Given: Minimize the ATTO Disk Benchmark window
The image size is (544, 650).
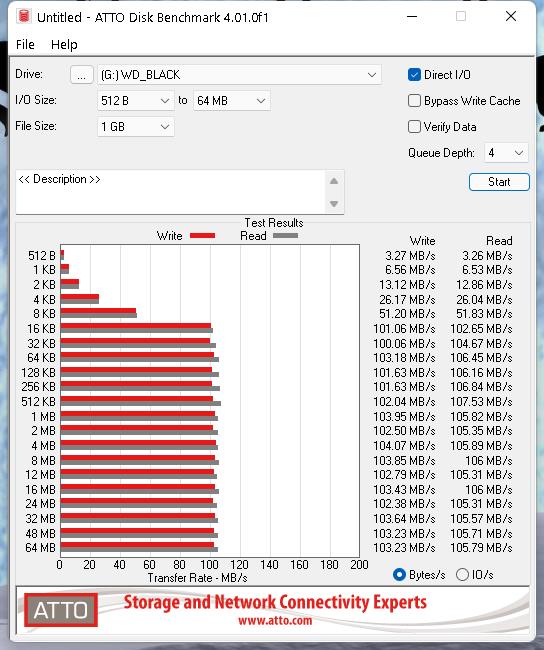Looking at the screenshot, I should coord(412,17).
